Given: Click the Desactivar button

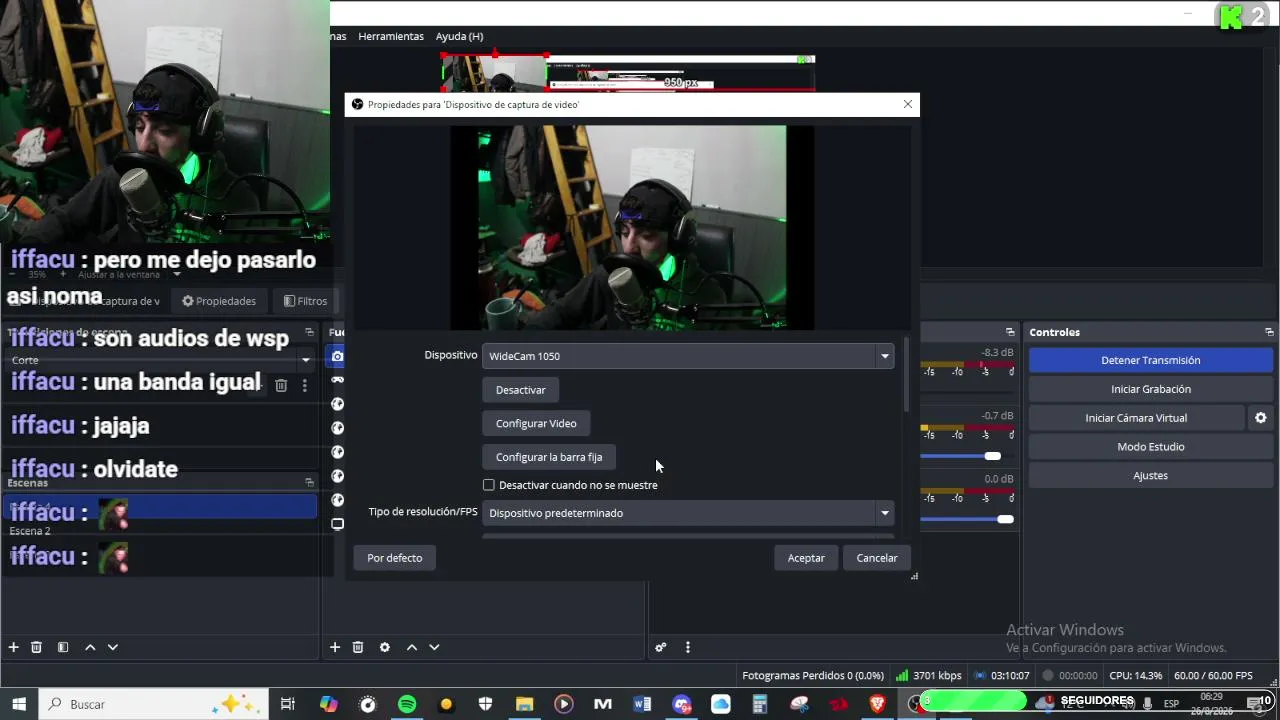Looking at the screenshot, I should (x=521, y=390).
